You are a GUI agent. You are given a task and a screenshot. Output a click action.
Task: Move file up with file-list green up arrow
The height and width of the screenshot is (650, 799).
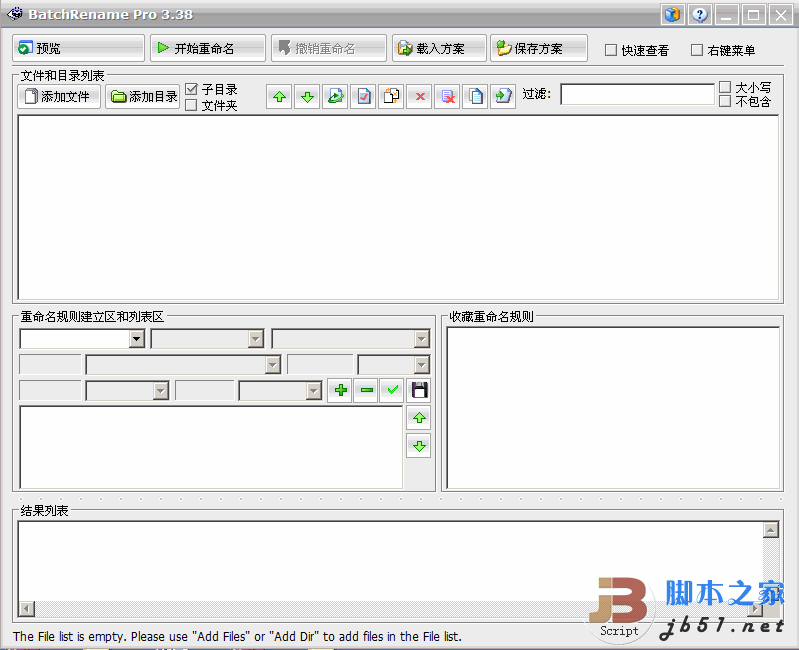coord(279,96)
